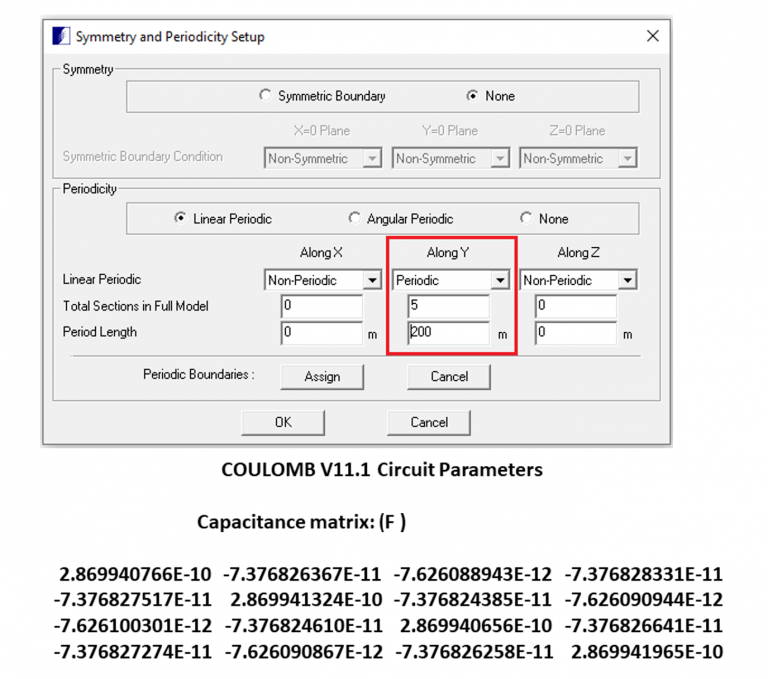The width and height of the screenshot is (768, 679).
Task: Close the Symmetry and Periodicity Setup dialog
Action: [652, 36]
